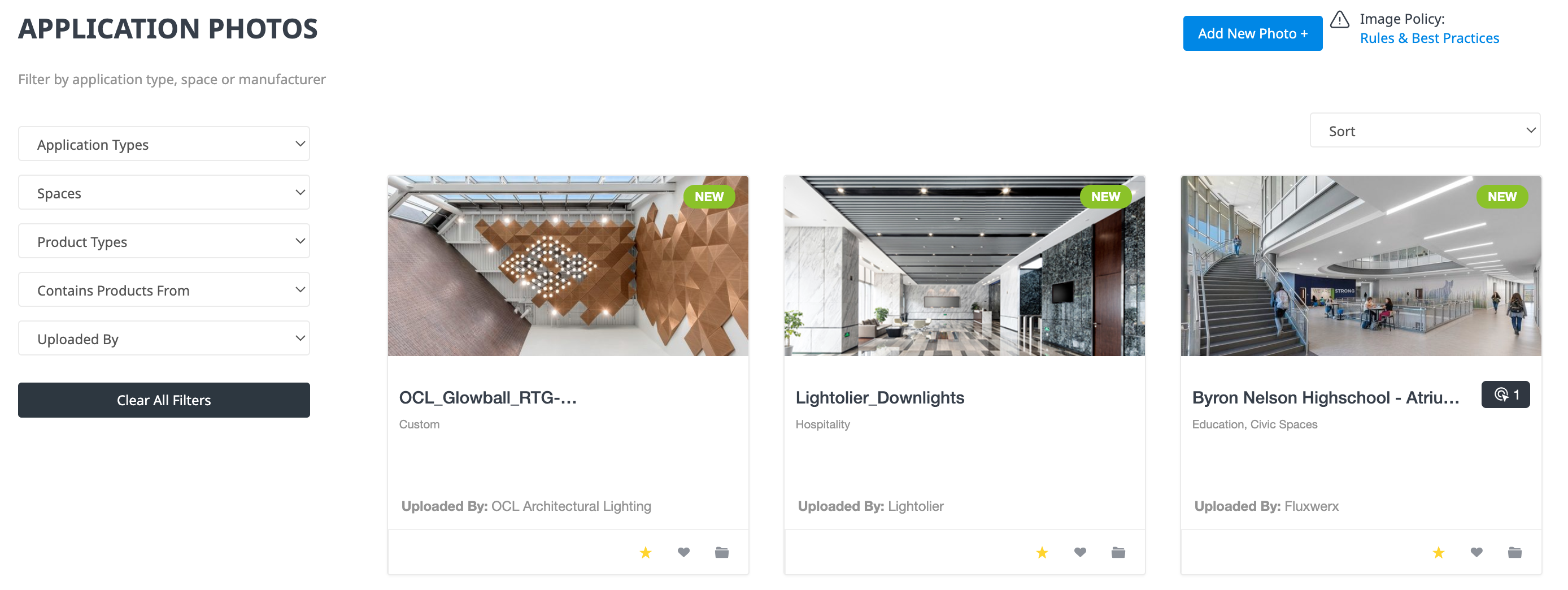Screen dimensions: 1568x590
Task: Save Lightolier_Downlights photo to folder
Action: [x=1118, y=552]
